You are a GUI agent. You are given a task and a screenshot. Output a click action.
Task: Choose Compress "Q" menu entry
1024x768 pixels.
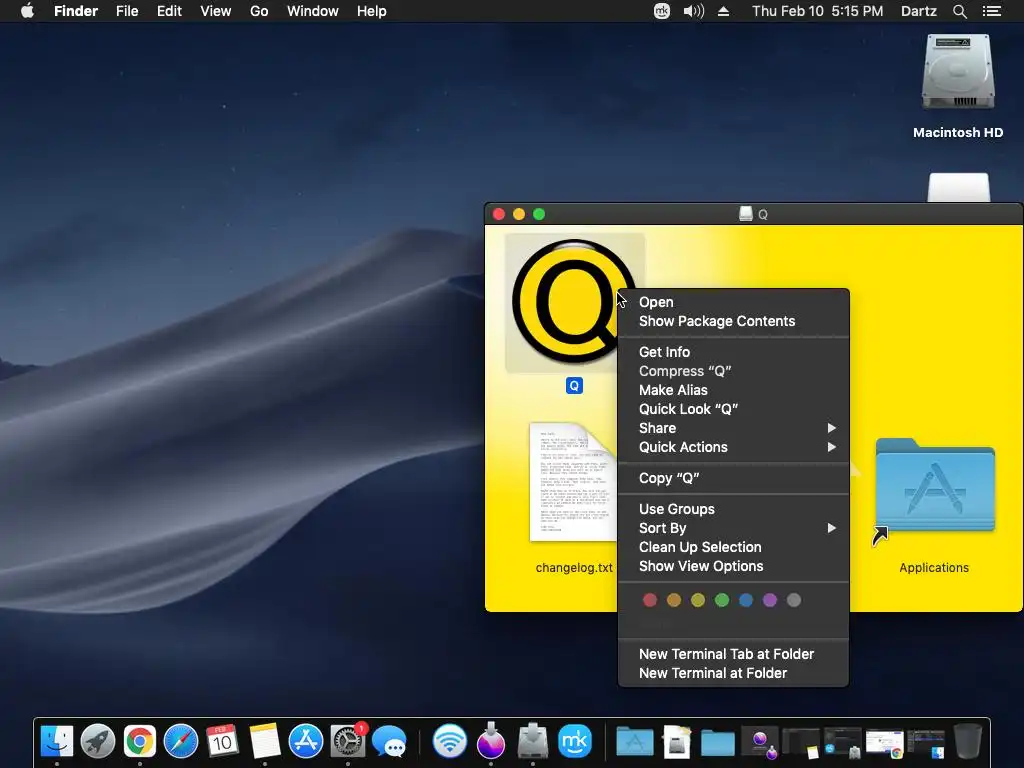pos(733,371)
